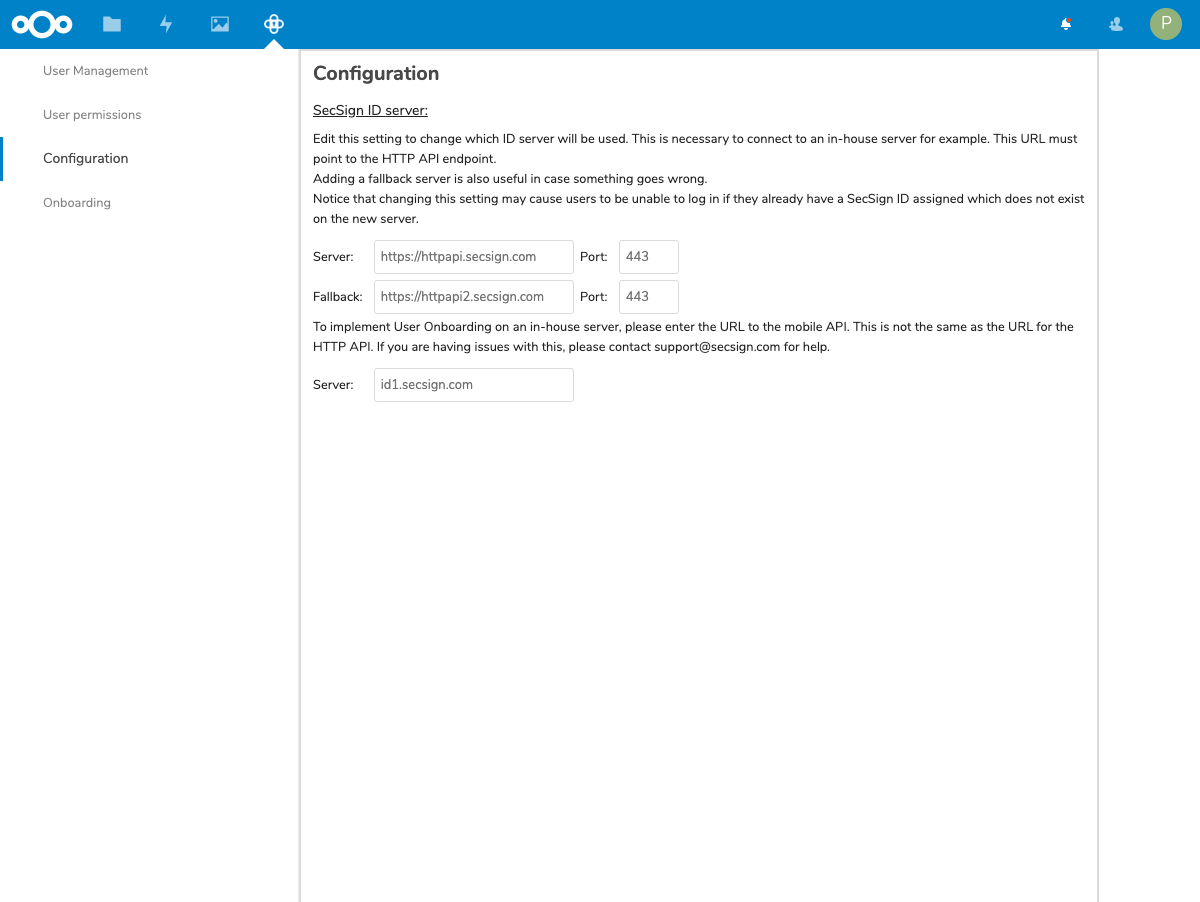This screenshot has height=902, width=1200.
Task: Go to User Management section
Action: click(96, 71)
